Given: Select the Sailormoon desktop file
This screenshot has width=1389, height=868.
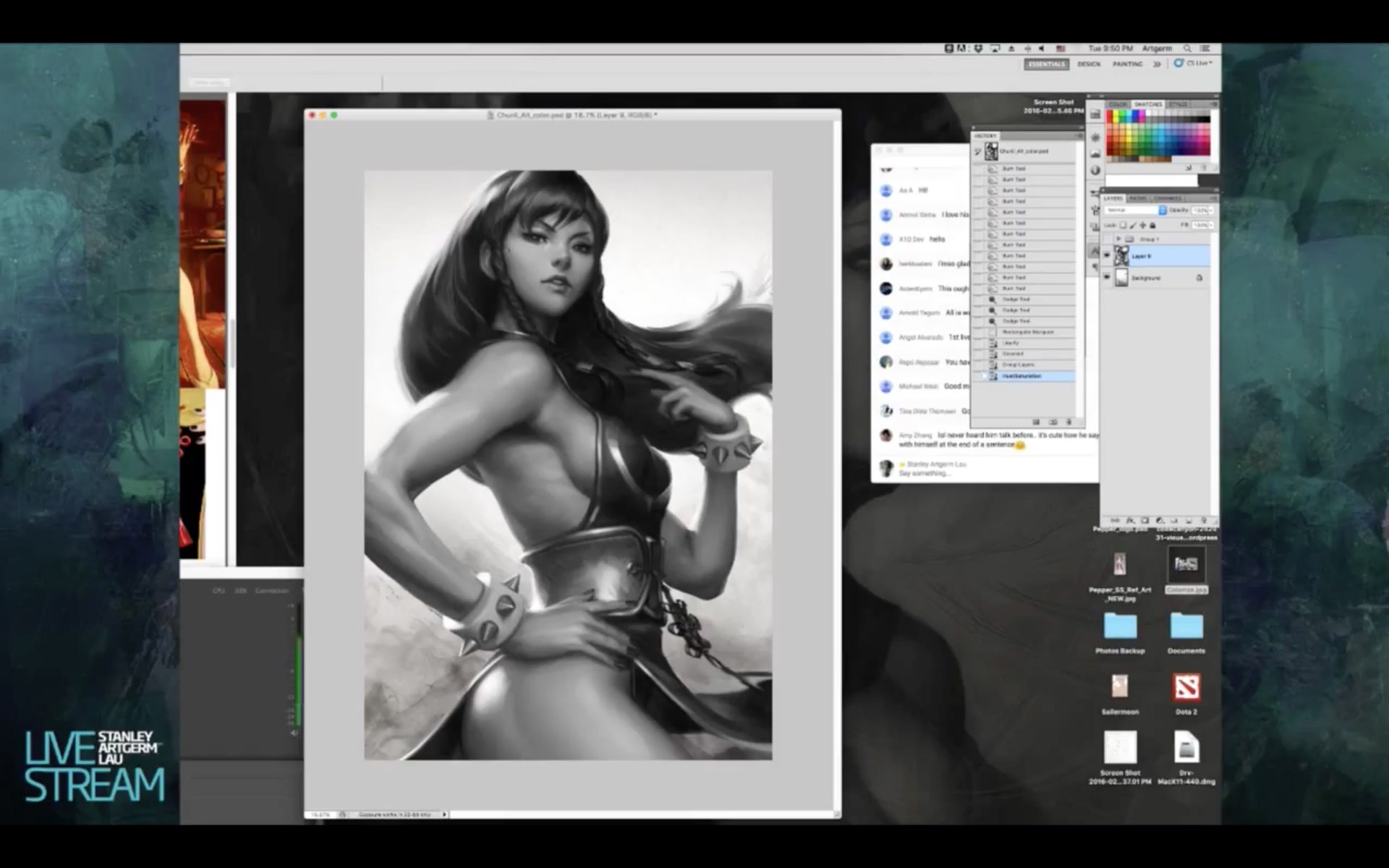Looking at the screenshot, I should pos(1120,686).
